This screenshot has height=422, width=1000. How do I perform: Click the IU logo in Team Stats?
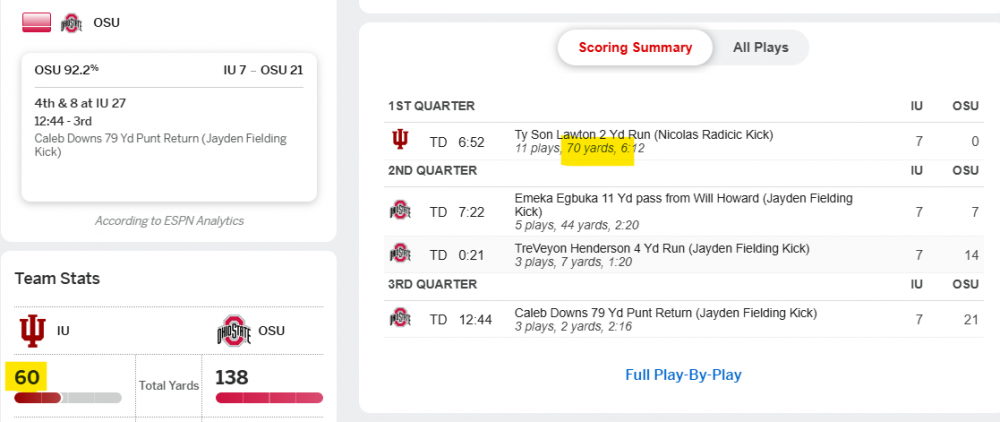(x=32, y=330)
